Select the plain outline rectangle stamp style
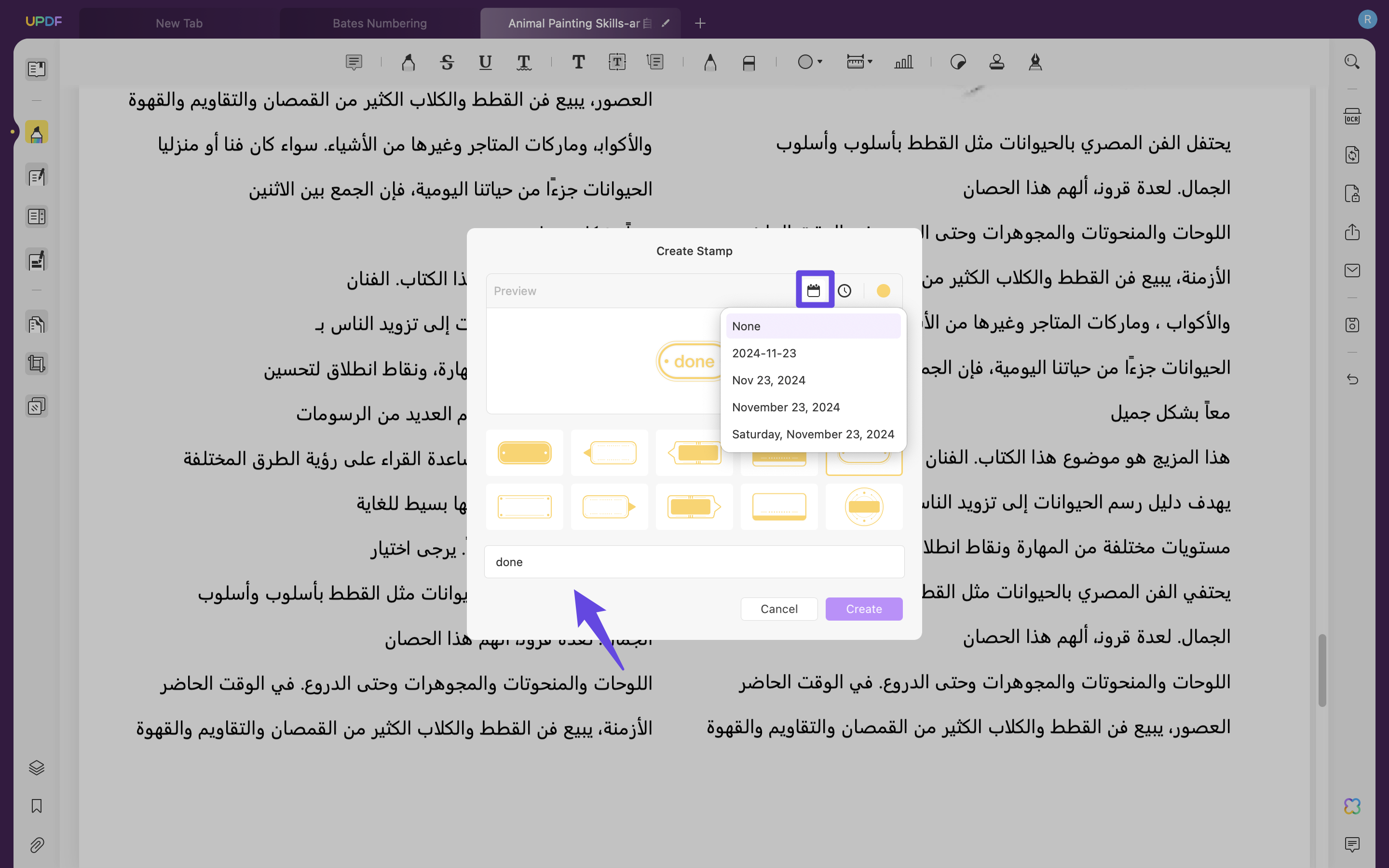The width and height of the screenshot is (1389, 868). 524,506
